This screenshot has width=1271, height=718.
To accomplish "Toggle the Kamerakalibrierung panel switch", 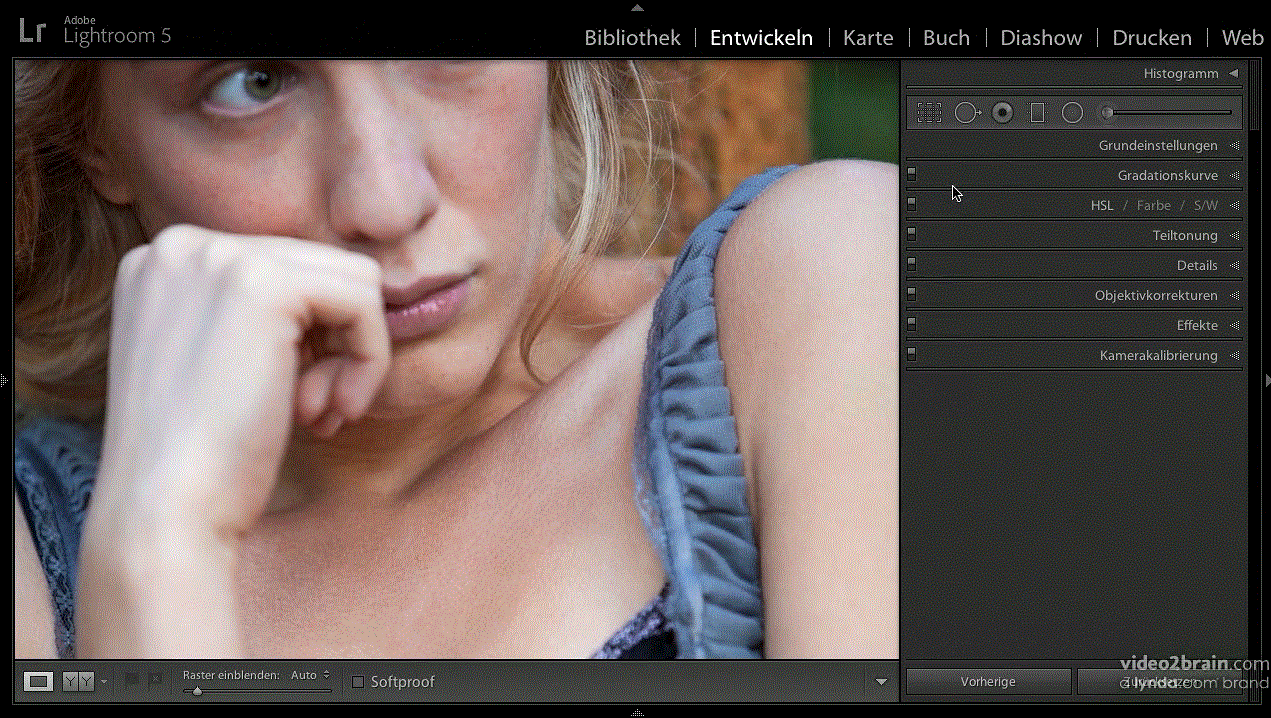I will (x=912, y=353).
